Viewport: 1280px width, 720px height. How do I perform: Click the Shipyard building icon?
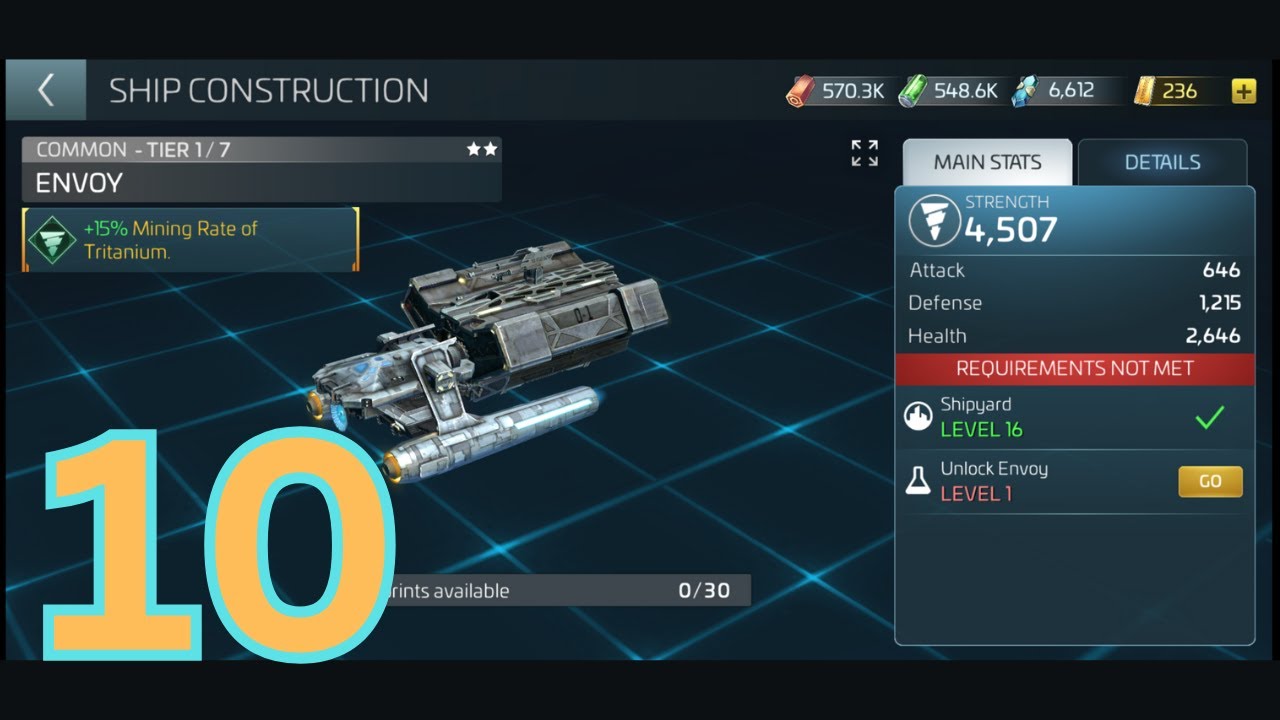918,417
